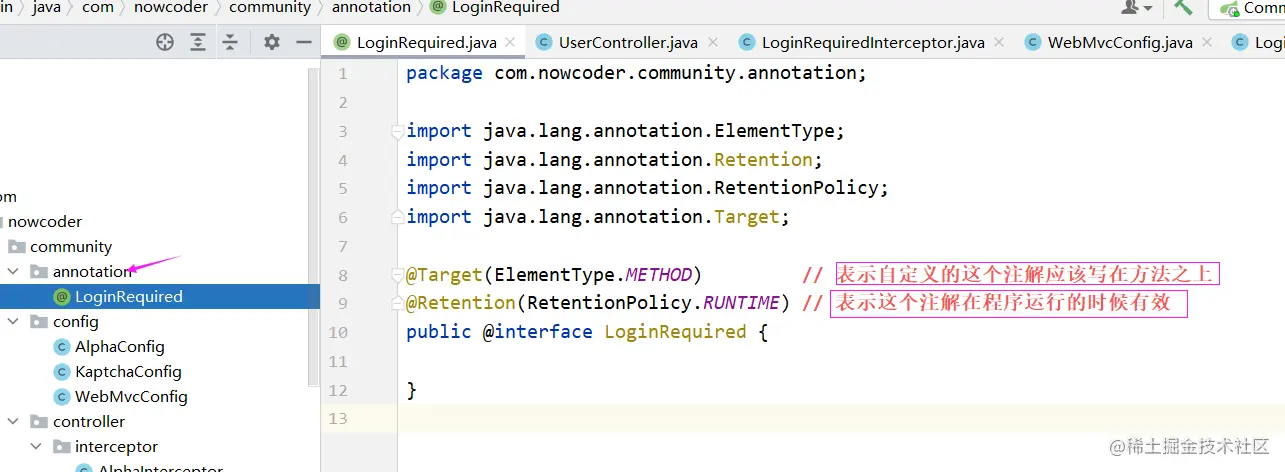Select the community package in tree
This screenshot has height=472, width=1285.
pos(71,246)
